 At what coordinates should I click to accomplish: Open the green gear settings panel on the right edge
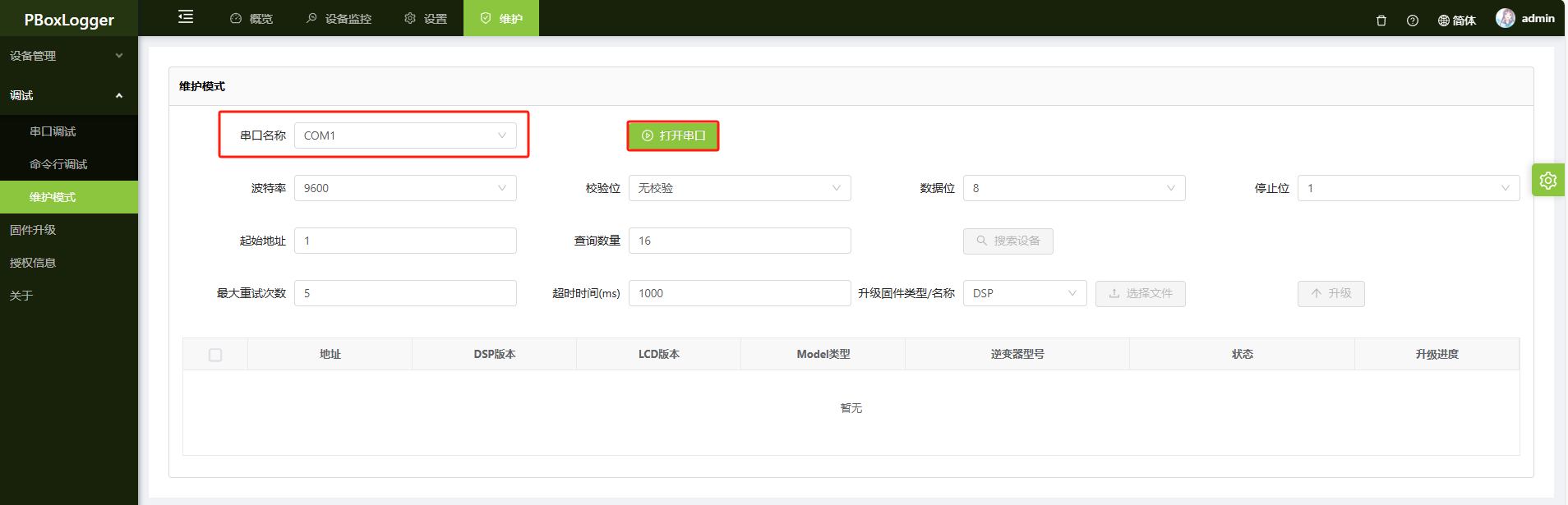[x=1548, y=180]
